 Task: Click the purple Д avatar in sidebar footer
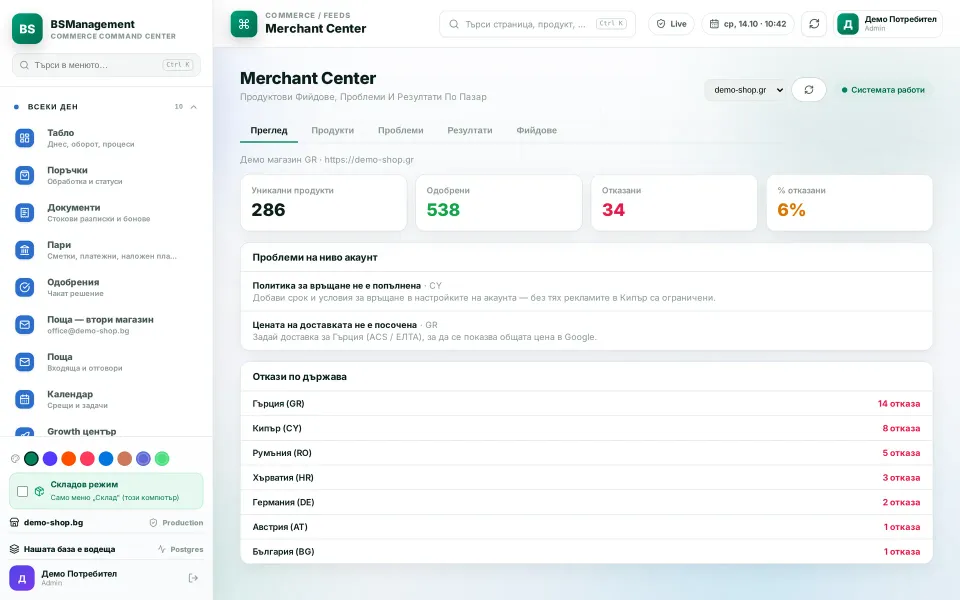point(21,578)
